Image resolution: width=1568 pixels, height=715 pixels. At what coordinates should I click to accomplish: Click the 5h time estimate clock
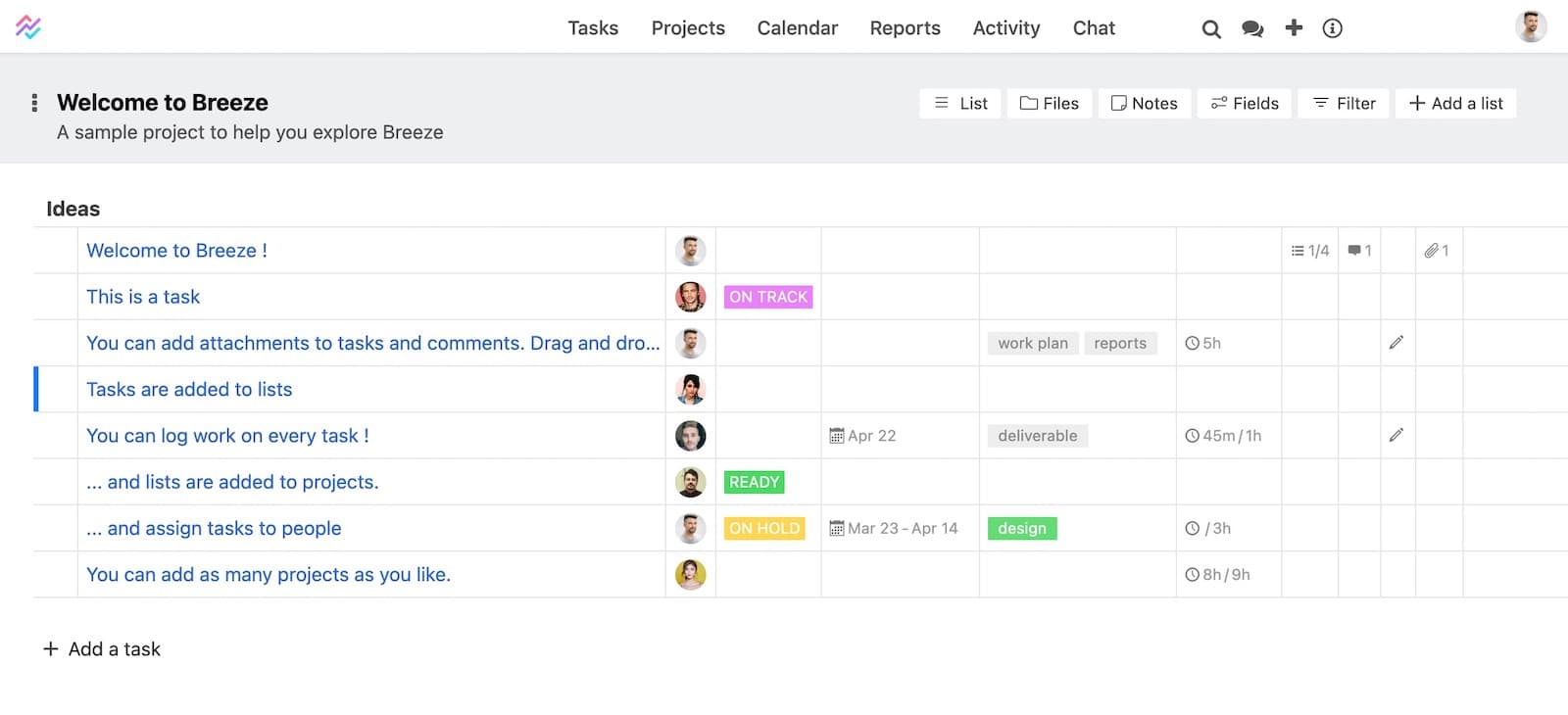click(x=1203, y=344)
